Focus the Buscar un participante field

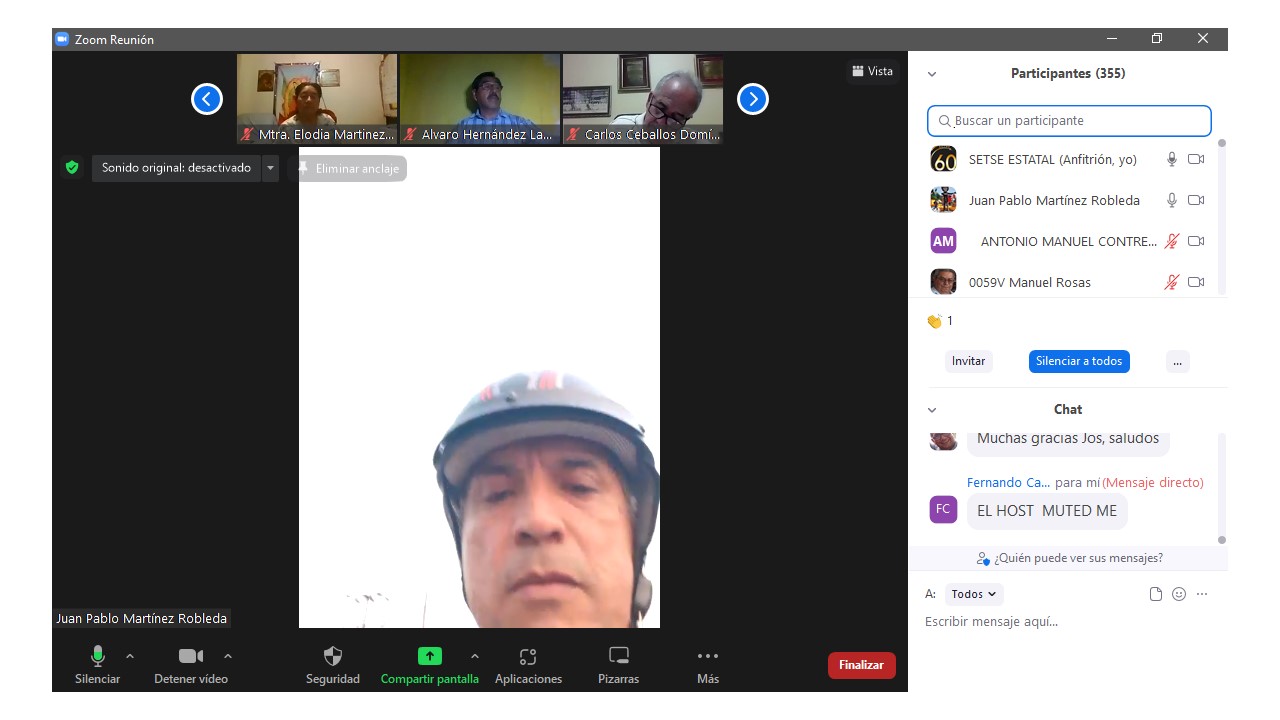tap(1069, 121)
